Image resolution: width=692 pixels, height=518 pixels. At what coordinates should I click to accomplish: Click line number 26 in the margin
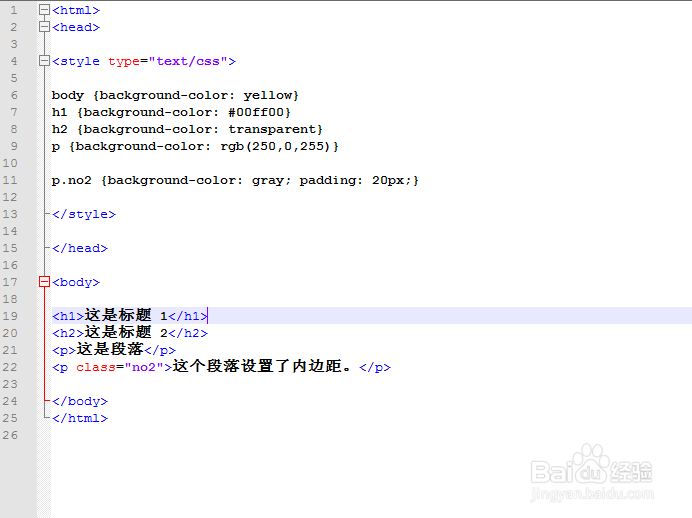click(10, 435)
